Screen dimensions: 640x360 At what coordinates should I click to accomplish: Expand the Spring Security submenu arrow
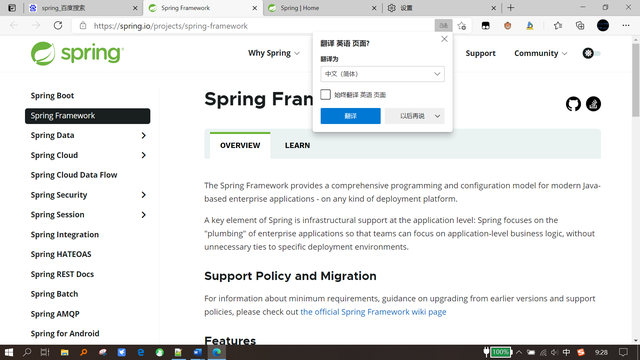[144, 195]
